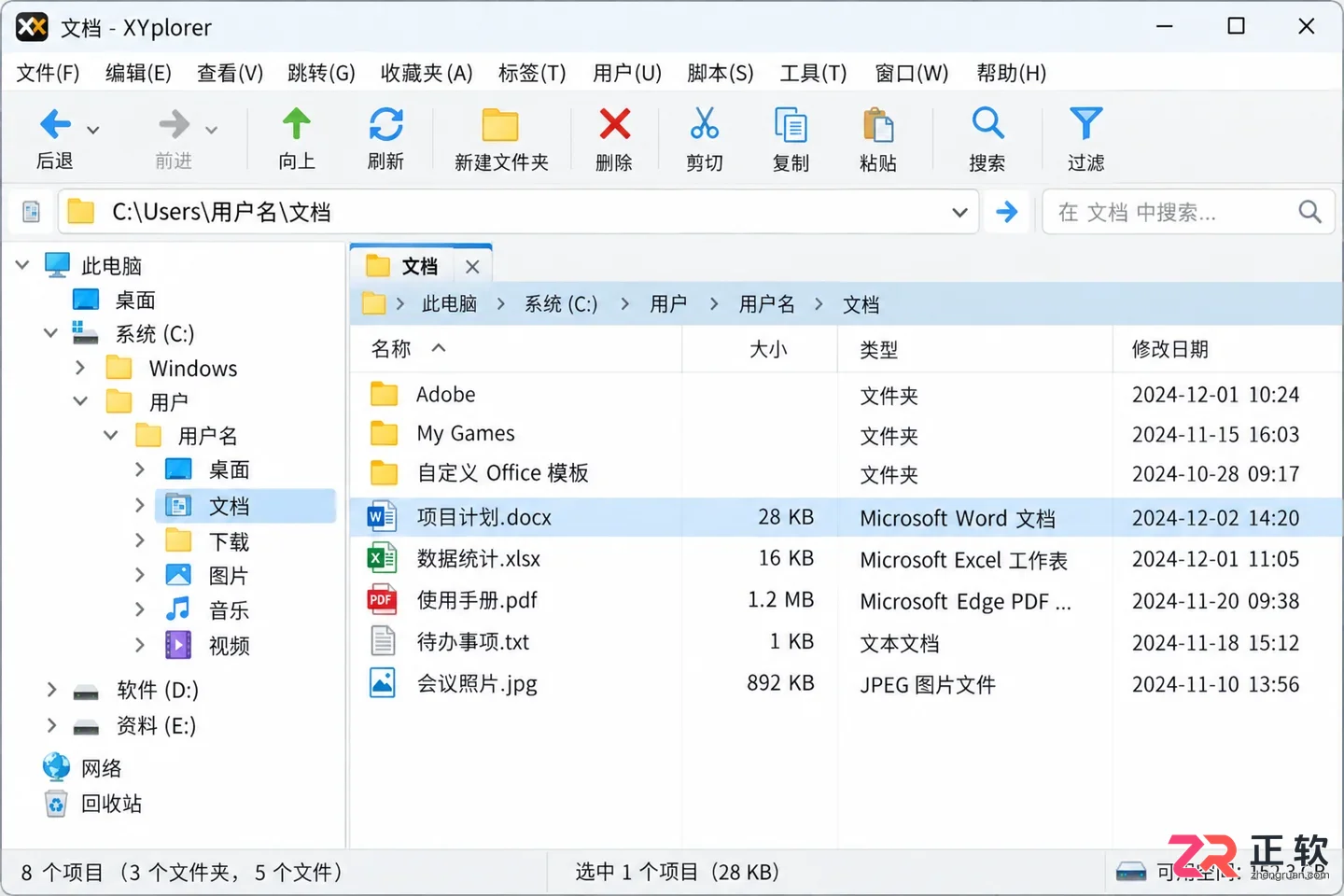Sort by the 名称 column header
Image resolution: width=1344 pixels, height=896 pixels.
point(391,349)
